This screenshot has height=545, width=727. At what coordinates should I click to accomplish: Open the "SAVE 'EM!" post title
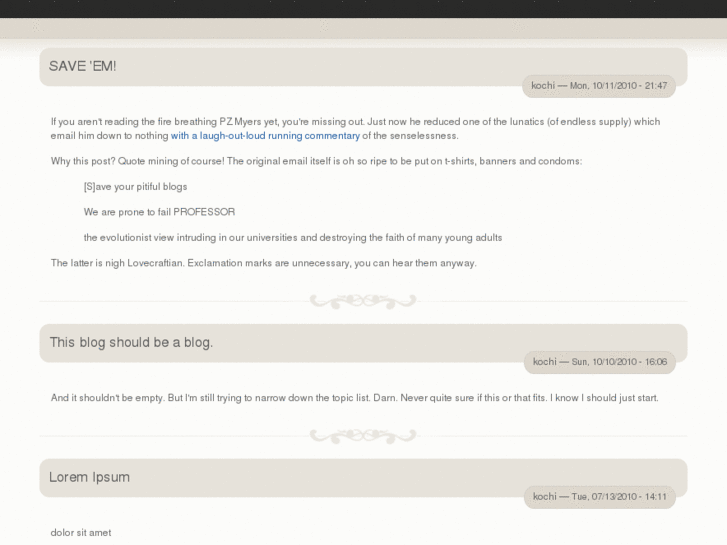coord(83,66)
